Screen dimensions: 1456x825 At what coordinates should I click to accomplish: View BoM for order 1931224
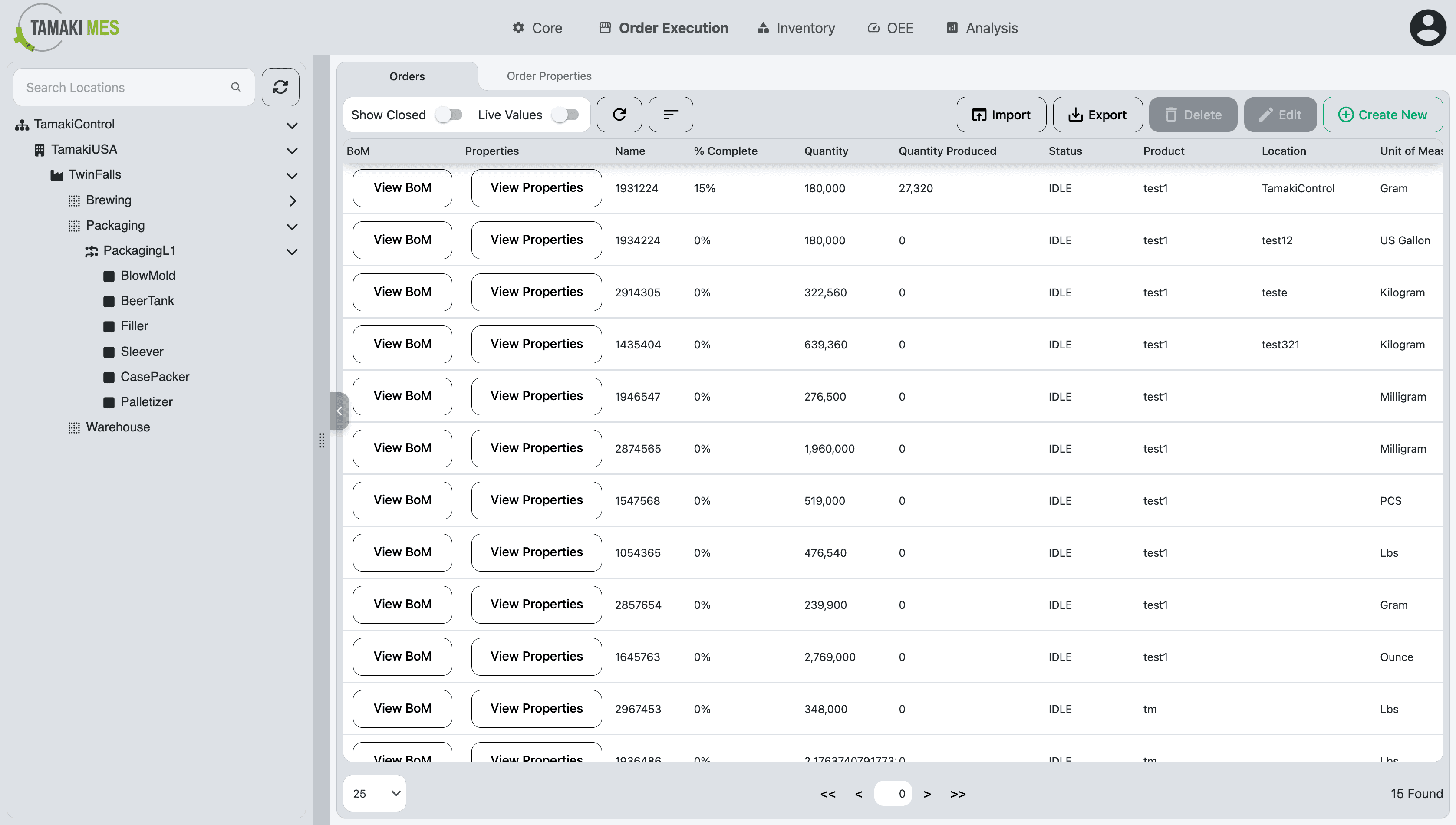(x=402, y=187)
